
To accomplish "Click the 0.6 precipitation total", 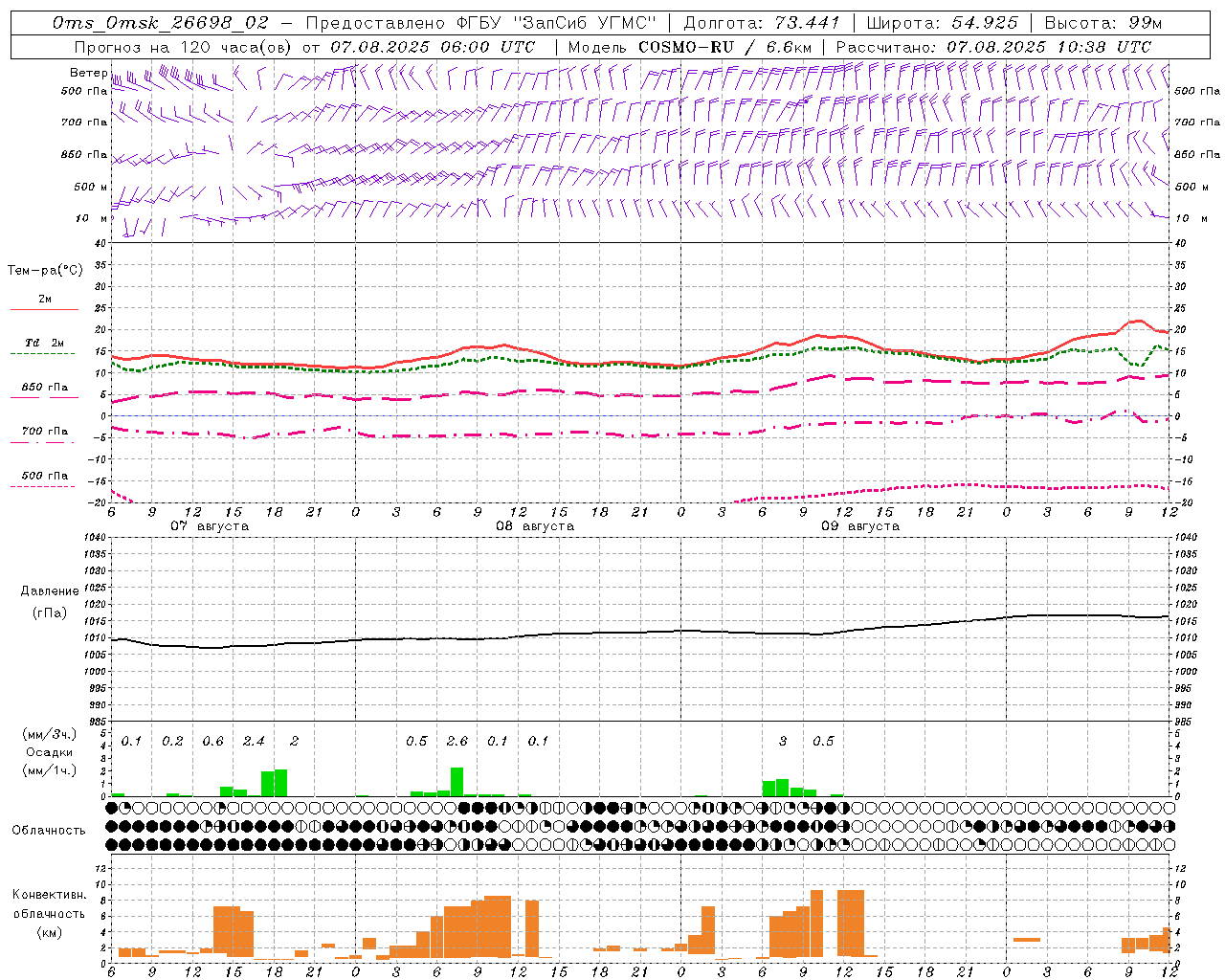I will (212, 742).
